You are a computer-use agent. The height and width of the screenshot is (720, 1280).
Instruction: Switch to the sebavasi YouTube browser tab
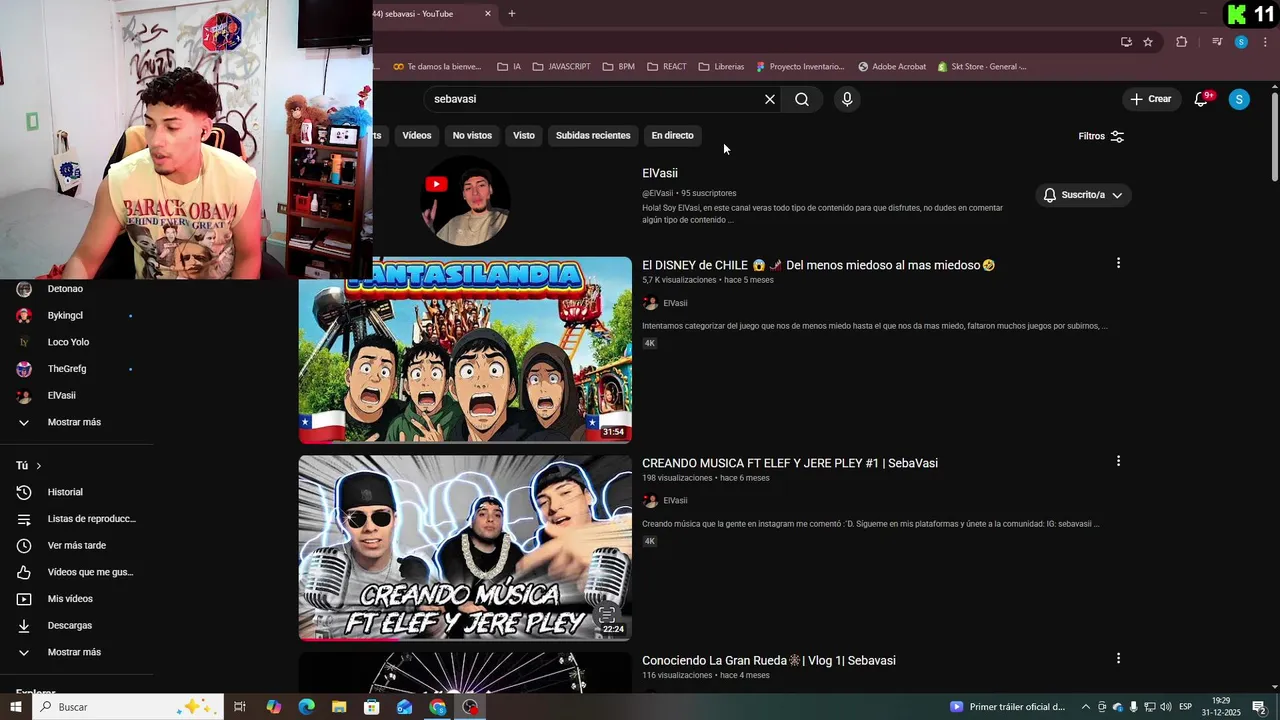425,14
